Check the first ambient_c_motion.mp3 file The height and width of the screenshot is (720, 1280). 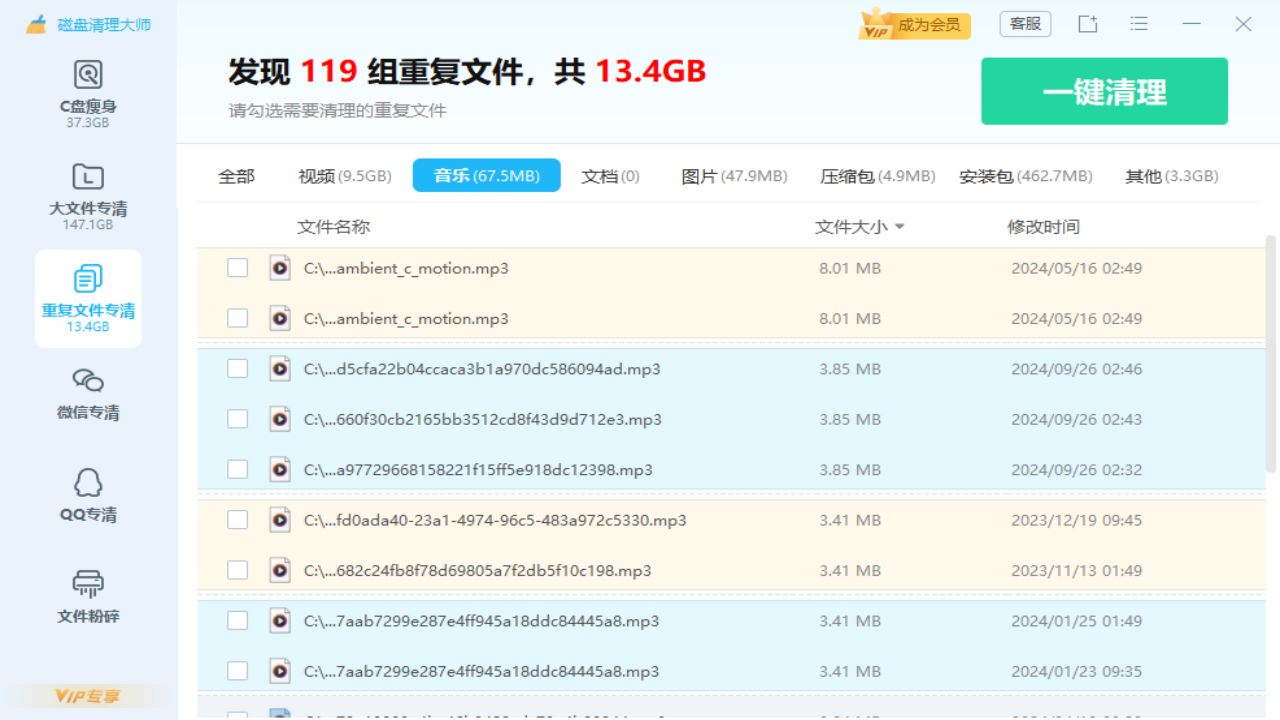tap(237, 268)
